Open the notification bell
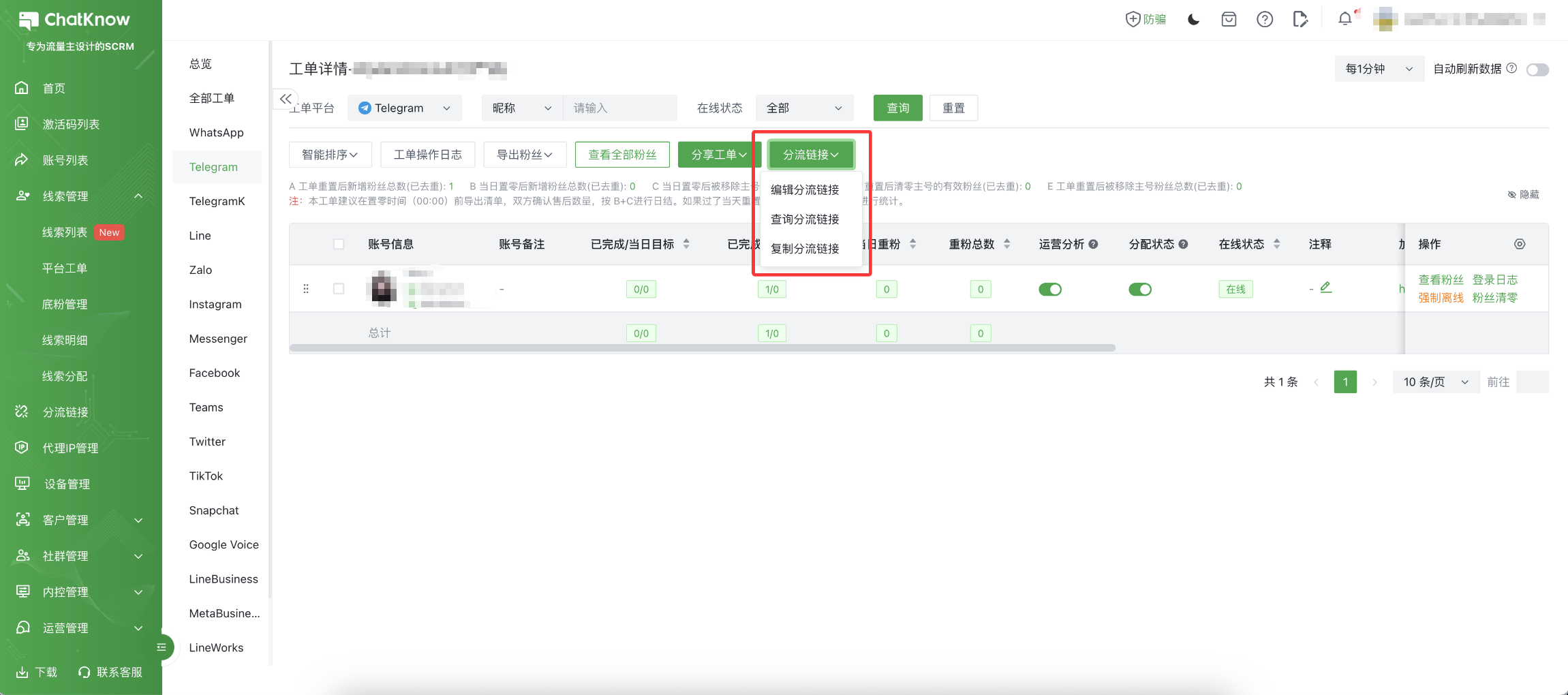 pyautogui.click(x=1344, y=19)
